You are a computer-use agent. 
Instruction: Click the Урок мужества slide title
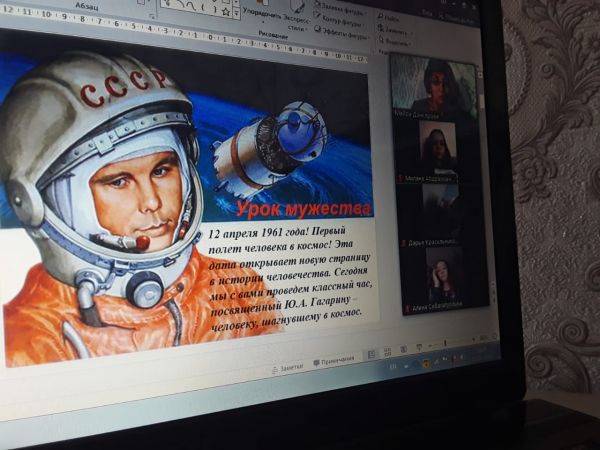tap(303, 209)
